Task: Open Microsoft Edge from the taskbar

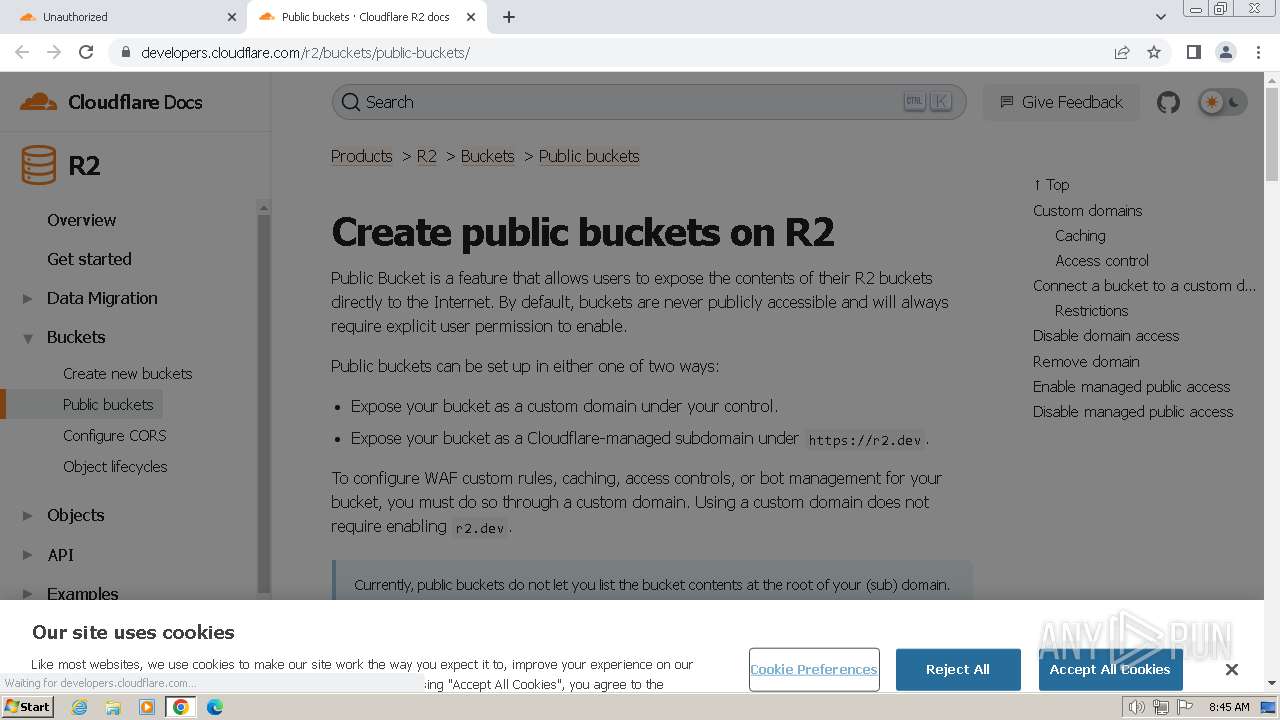Action: [x=215, y=707]
